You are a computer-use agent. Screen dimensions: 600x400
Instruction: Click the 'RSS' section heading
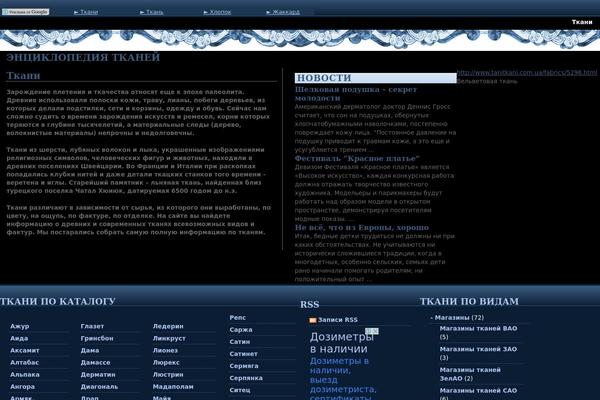point(310,305)
